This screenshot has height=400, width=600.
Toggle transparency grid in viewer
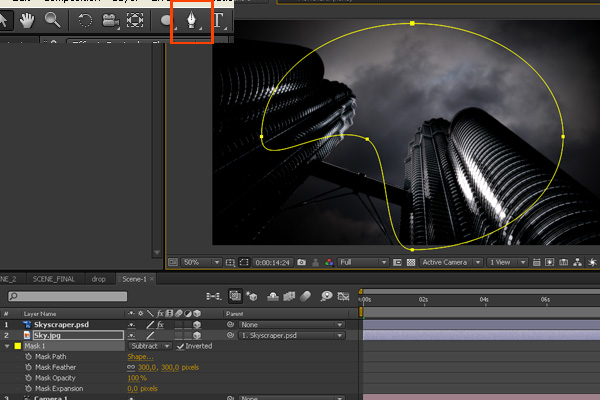[411, 262]
